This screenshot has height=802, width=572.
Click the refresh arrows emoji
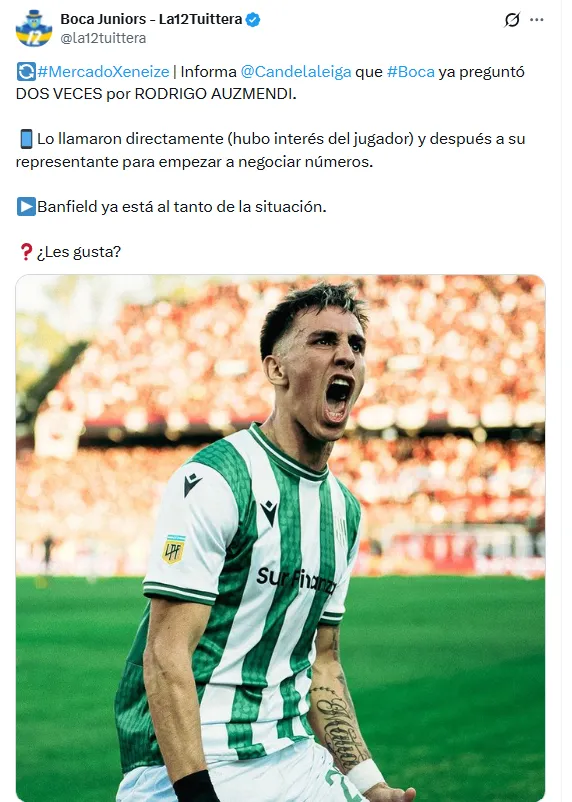[26, 72]
